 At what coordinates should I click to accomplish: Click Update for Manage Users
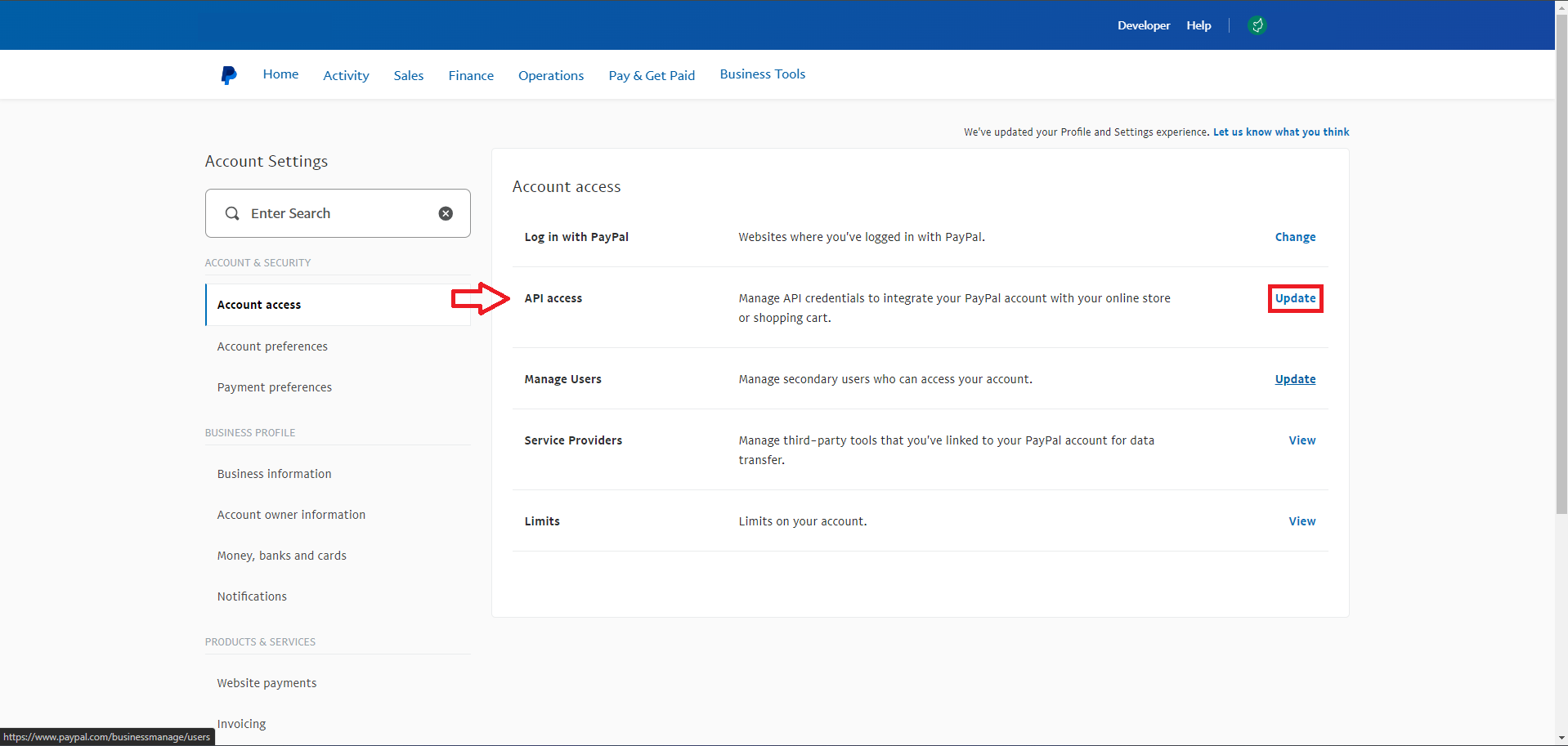point(1296,379)
